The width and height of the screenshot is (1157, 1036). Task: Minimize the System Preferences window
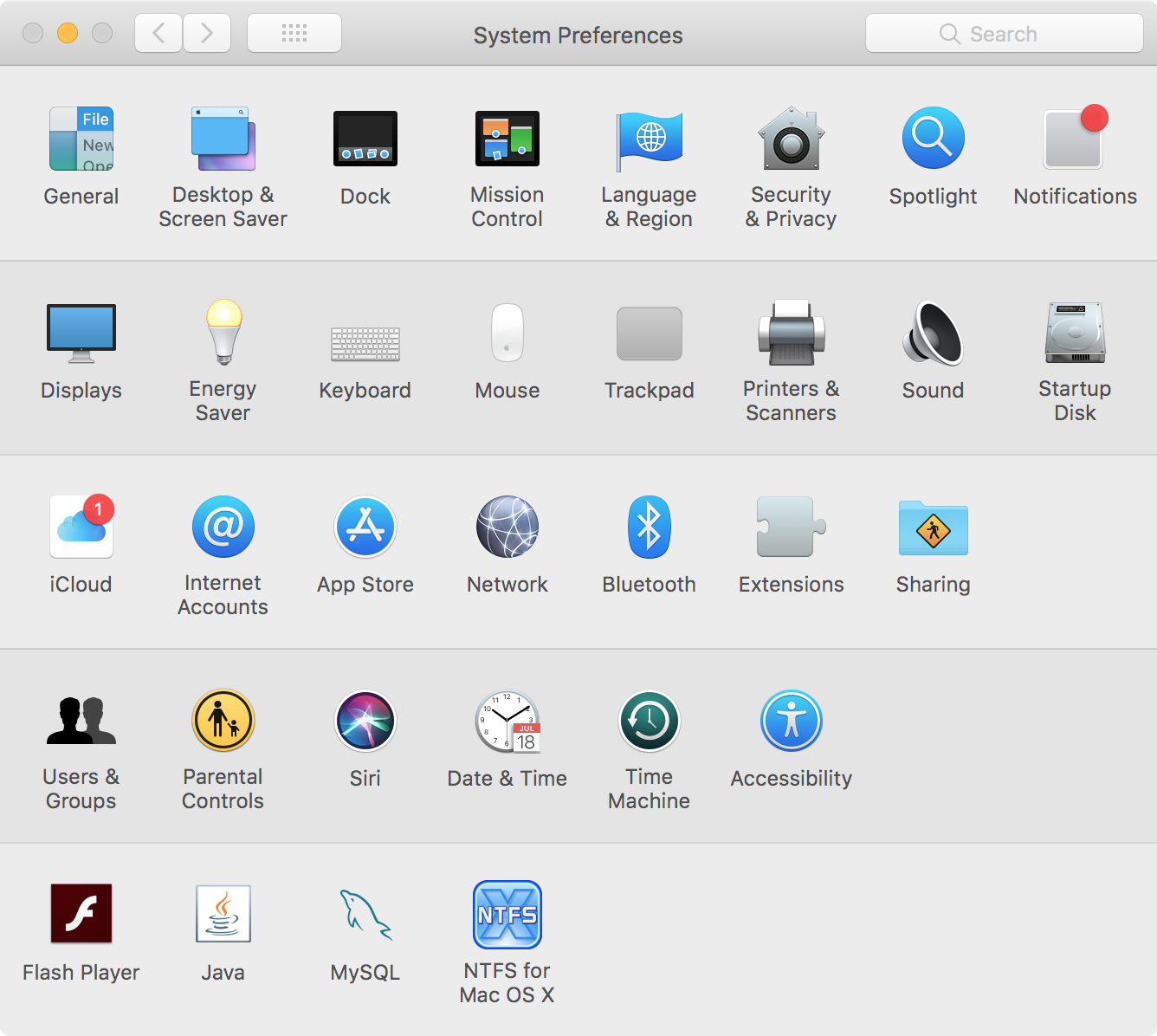68,34
